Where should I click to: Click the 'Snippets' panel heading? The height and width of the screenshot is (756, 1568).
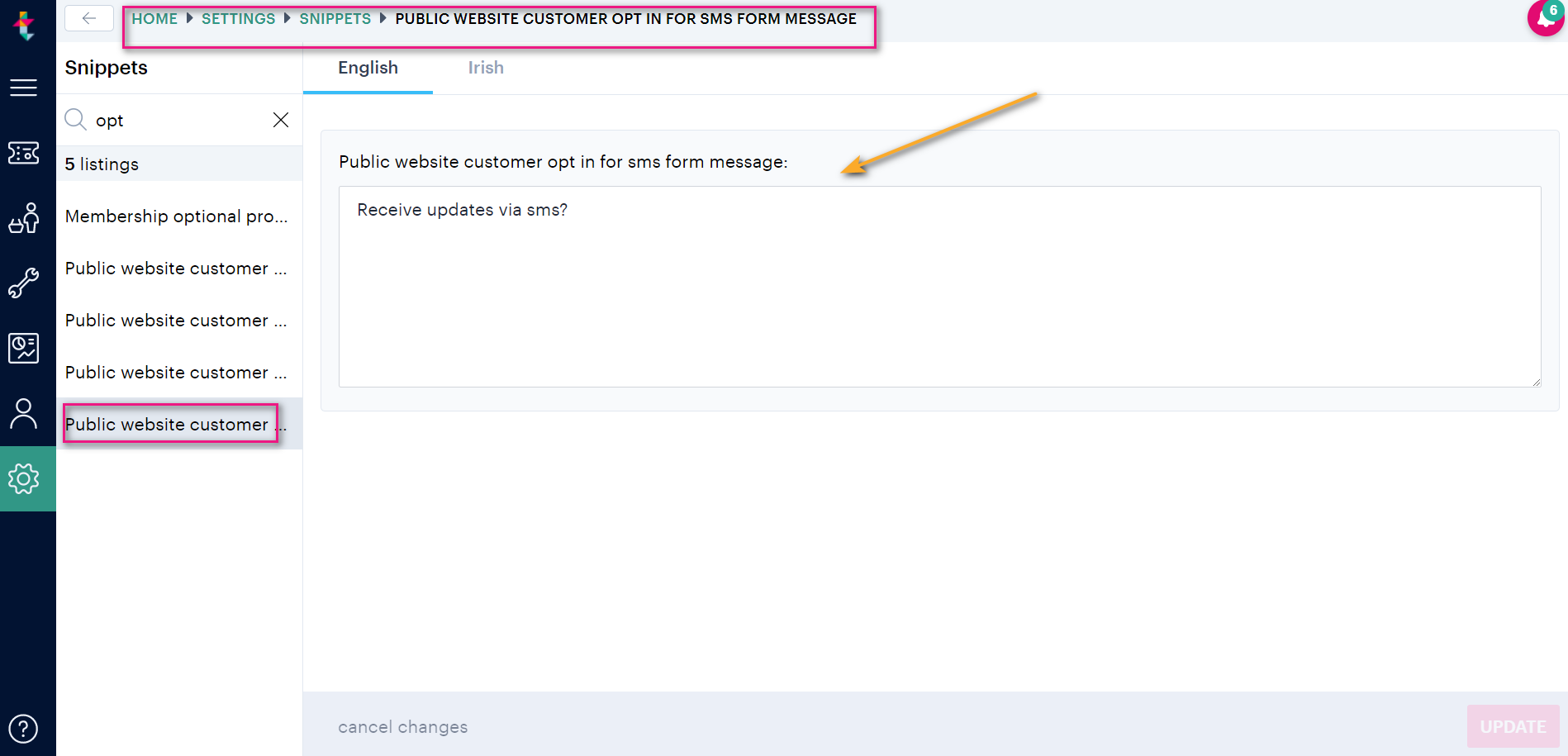[106, 68]
